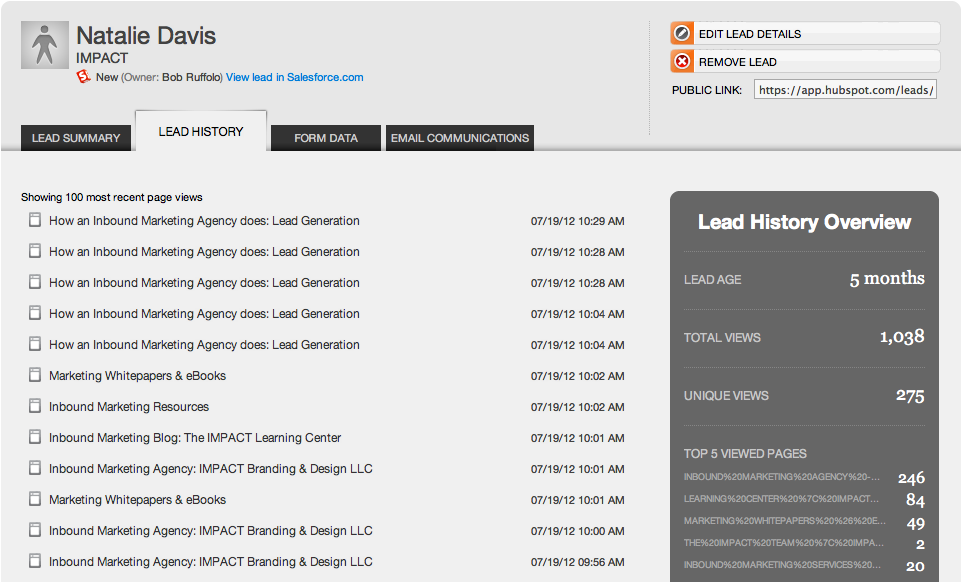The height and width of the screenshot is (582, 961).
Task: Click the view count 246
Action: 911,478
